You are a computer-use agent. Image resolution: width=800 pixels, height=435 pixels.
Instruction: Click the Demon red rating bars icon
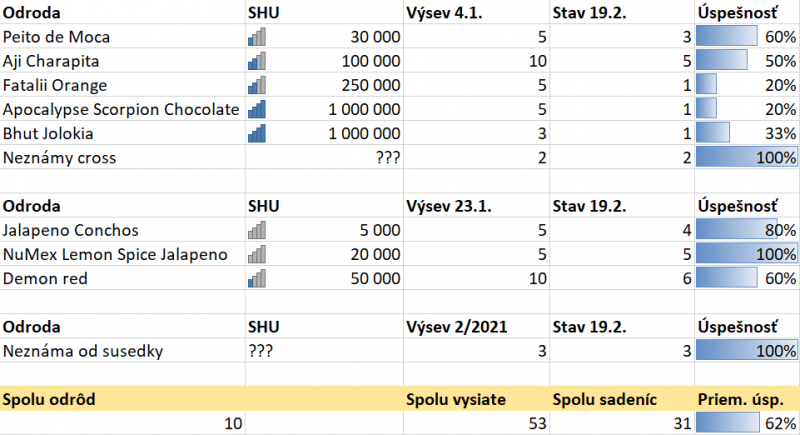tap(256, 278)
